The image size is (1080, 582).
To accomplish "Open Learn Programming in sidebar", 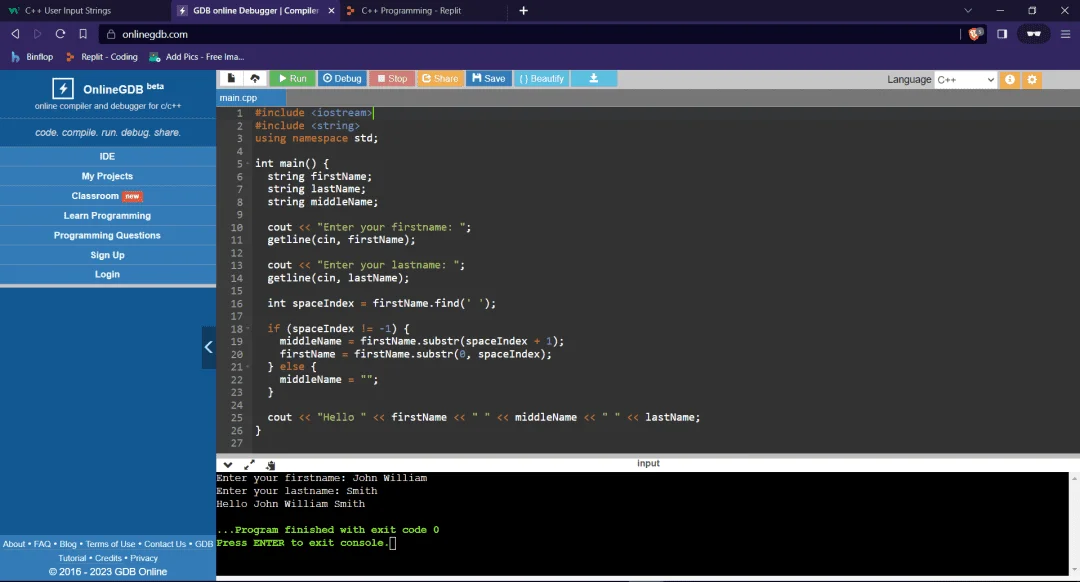I will tap(107, 216).
